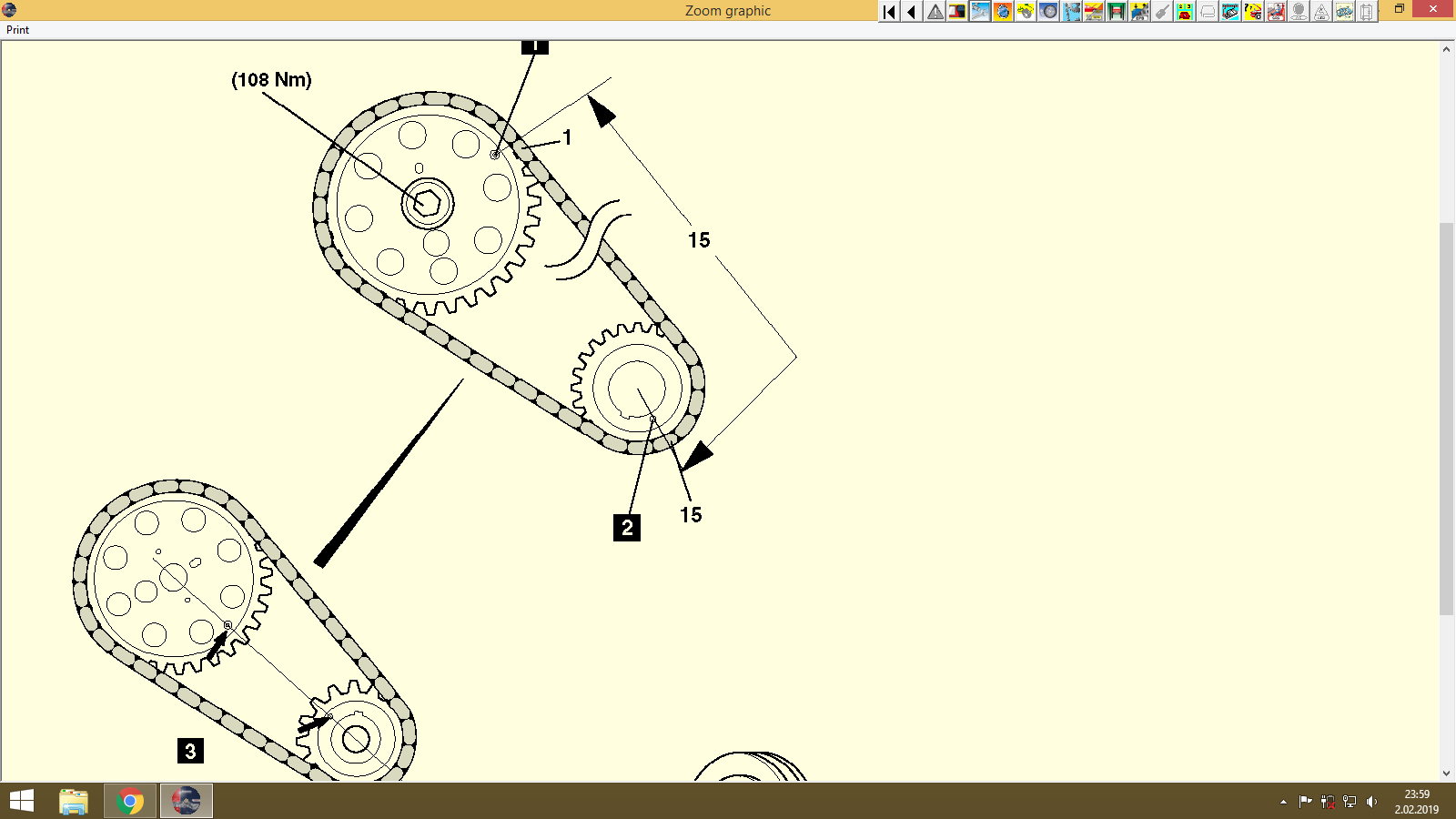Select the globe icon on the toolbar
1456x819 pixels.
pos(1002,13)
